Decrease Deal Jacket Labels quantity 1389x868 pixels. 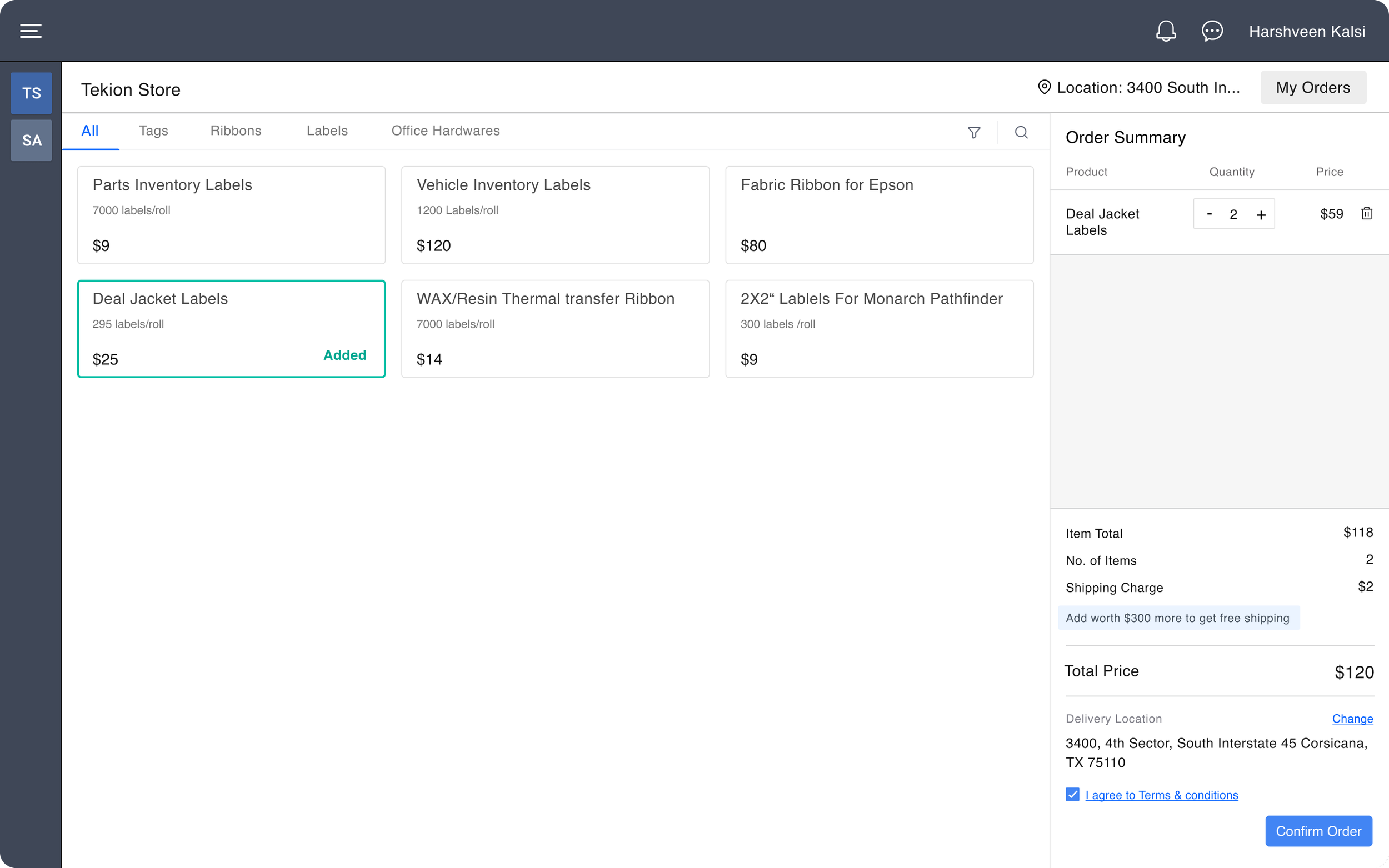coord(1210,214)
